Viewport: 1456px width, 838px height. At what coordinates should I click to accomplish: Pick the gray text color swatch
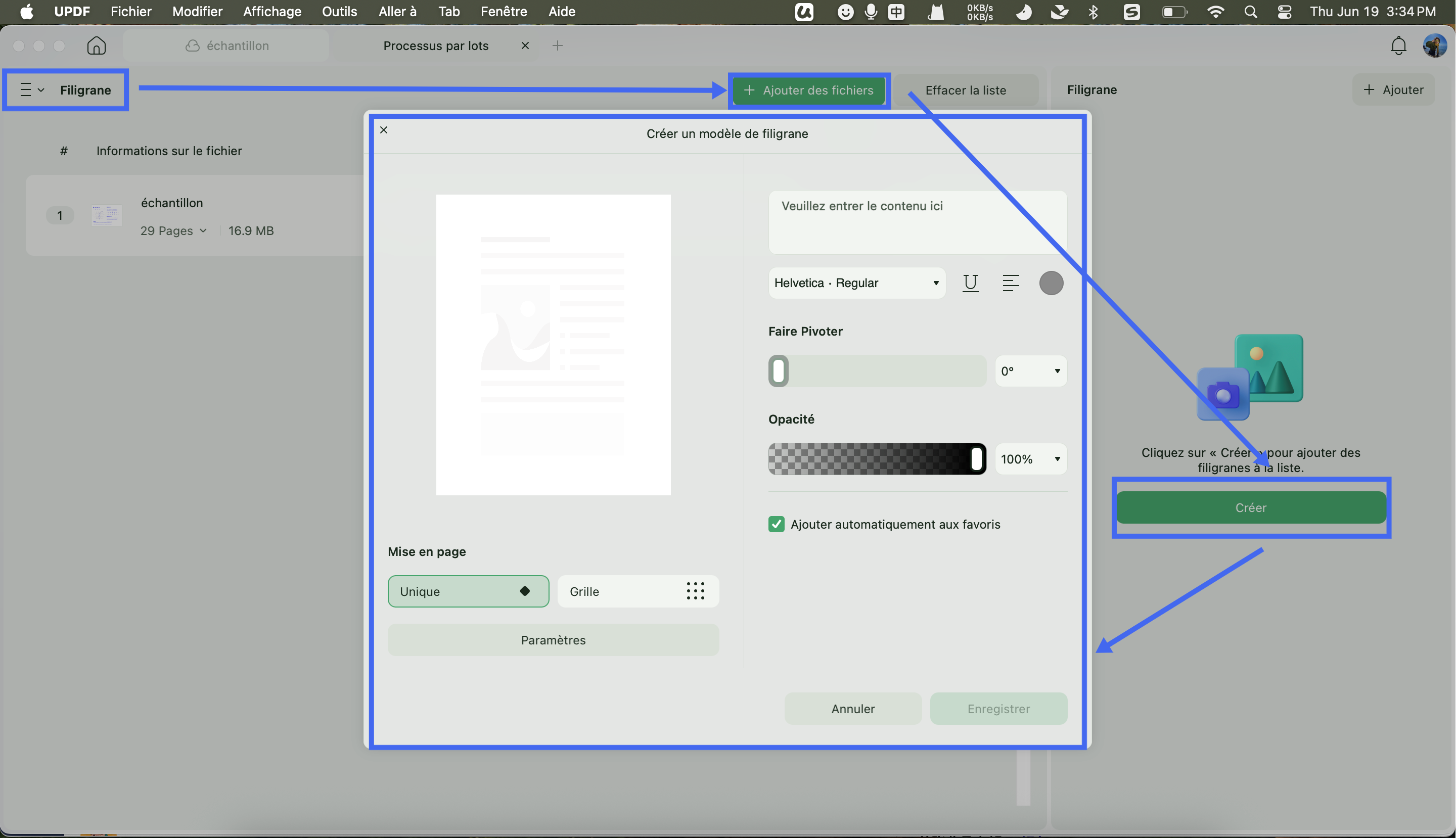pyautogui.click(x=1051, y=283)
